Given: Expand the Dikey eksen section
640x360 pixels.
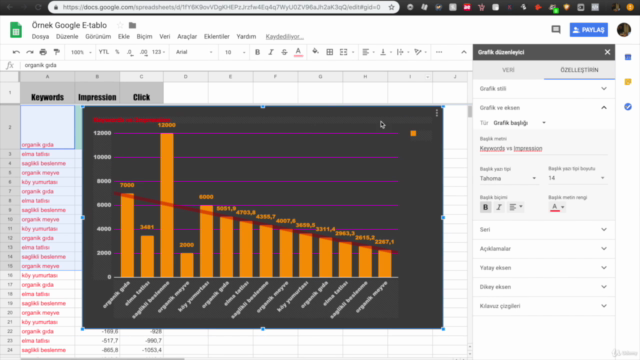Looking at the screenshot, I should point(544,287).
